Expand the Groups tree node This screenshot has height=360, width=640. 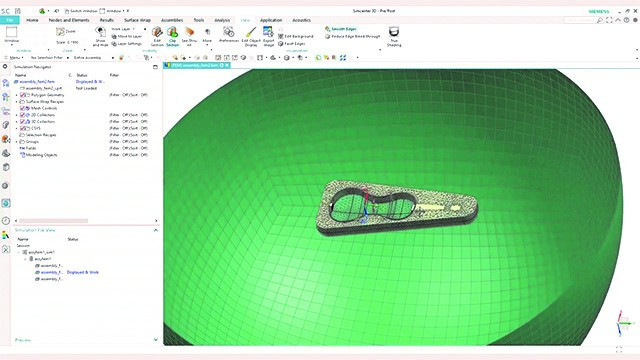click(x=17, y=142)
